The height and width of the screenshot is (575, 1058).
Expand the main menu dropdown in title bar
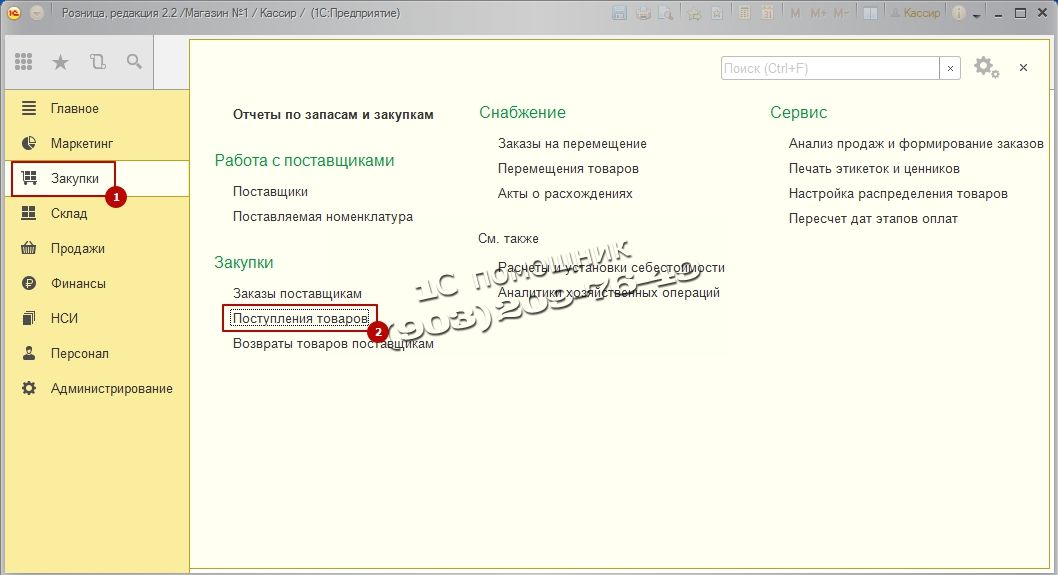tap(37, 14)
